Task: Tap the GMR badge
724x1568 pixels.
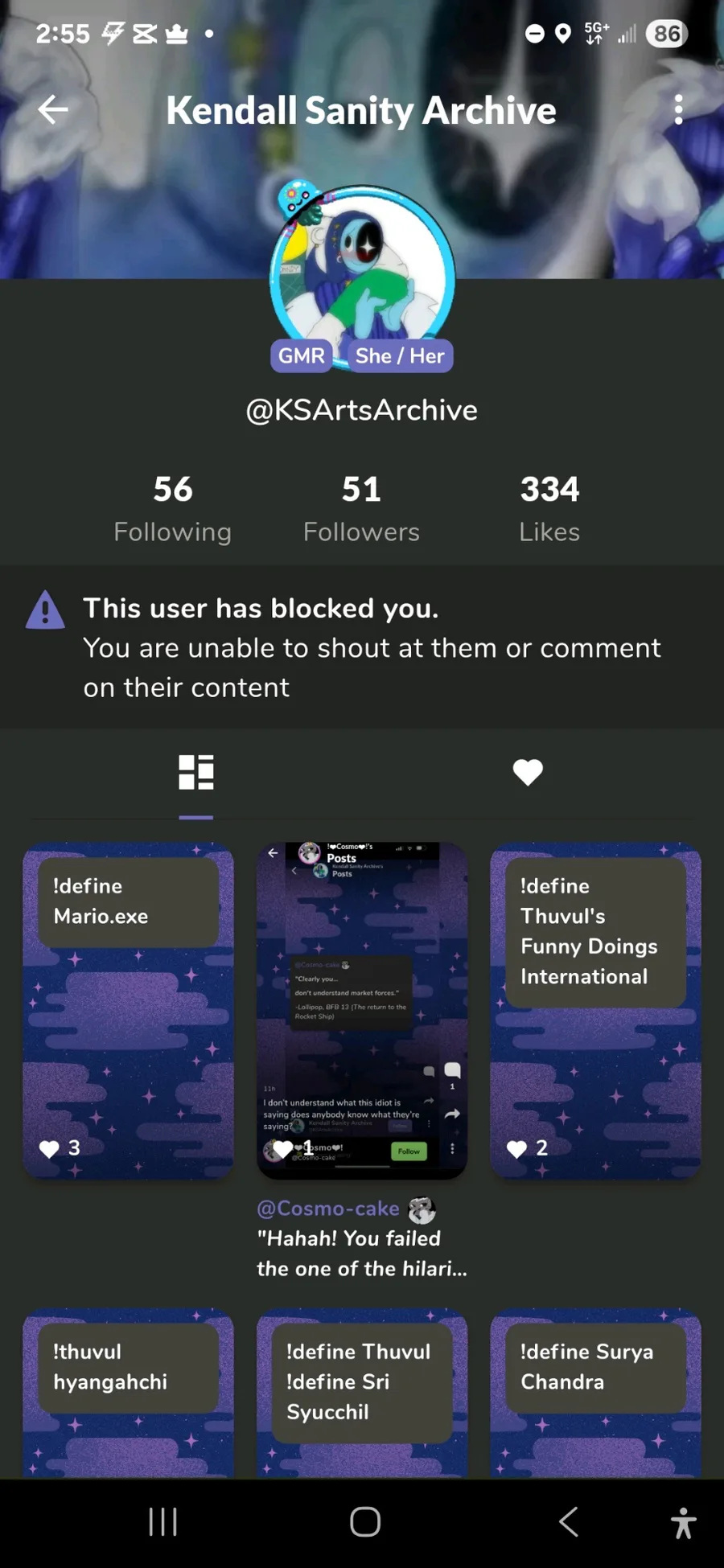Action: (x=302, y=356)
